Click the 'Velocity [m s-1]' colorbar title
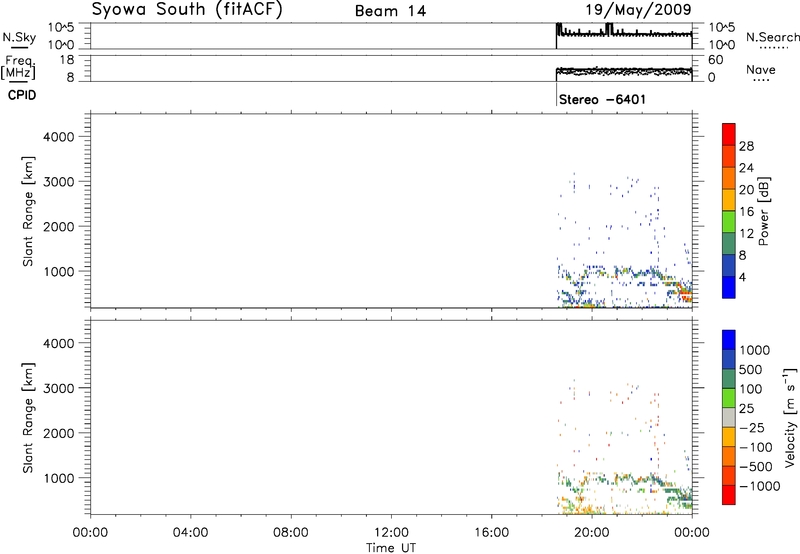800x554 pixels. [x=790, y=417]
